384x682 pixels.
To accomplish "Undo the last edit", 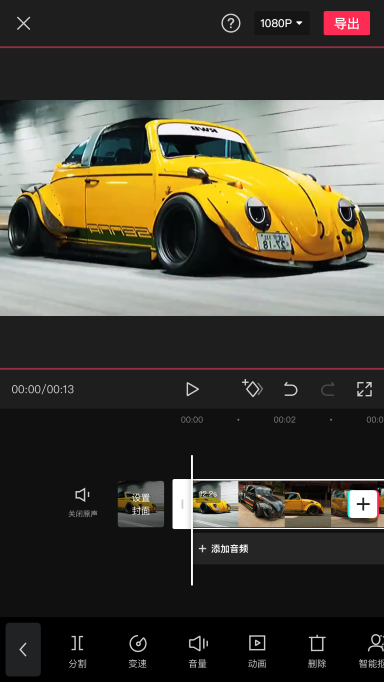I will tap(291, 389).
